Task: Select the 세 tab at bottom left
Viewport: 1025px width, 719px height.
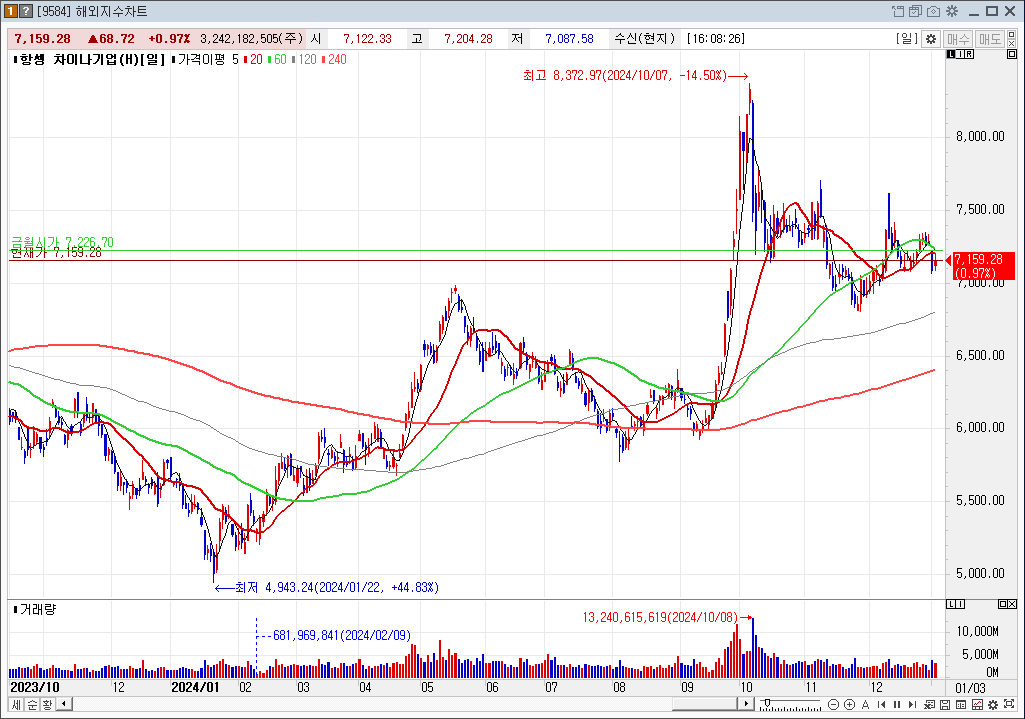Action: pyautogui.click(x=17, y=705)
